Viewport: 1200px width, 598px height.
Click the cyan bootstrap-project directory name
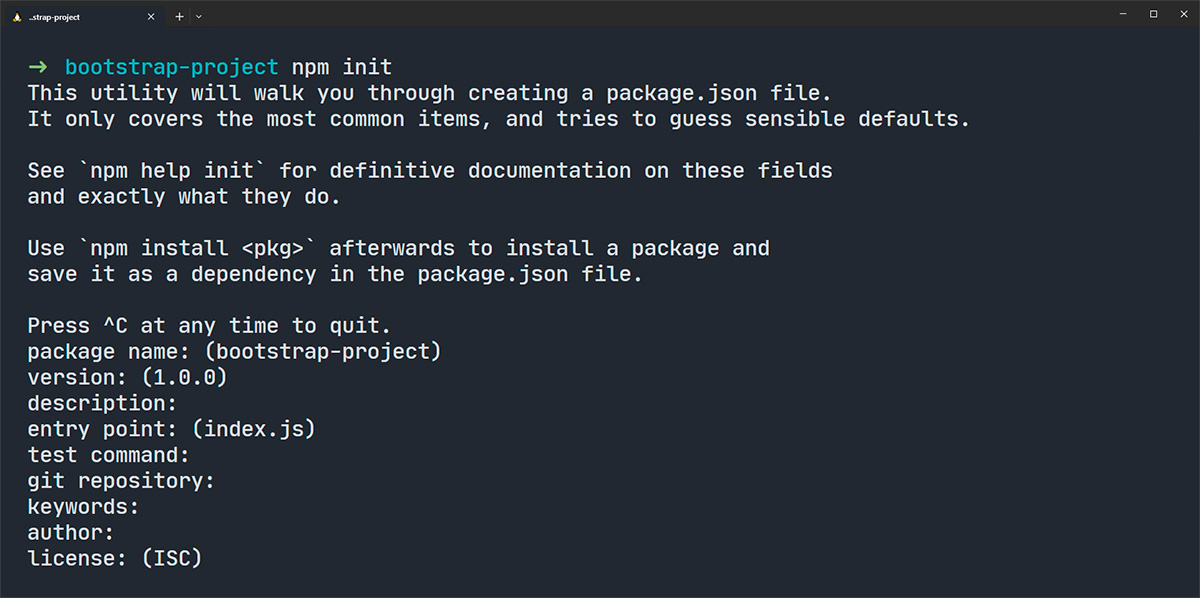172,68
